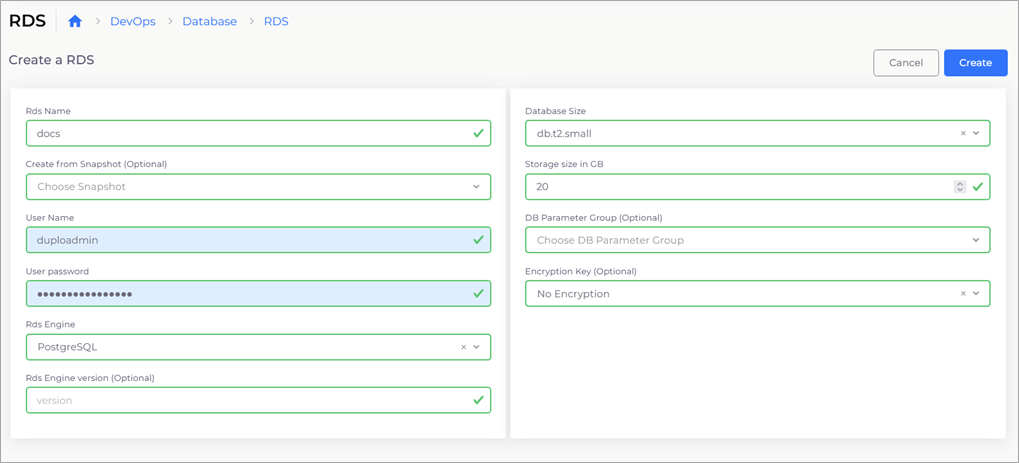Clear the Rds Engine PostgreSQL selection
This screenshot has height=463, width=1019.
tap(463, 347)
